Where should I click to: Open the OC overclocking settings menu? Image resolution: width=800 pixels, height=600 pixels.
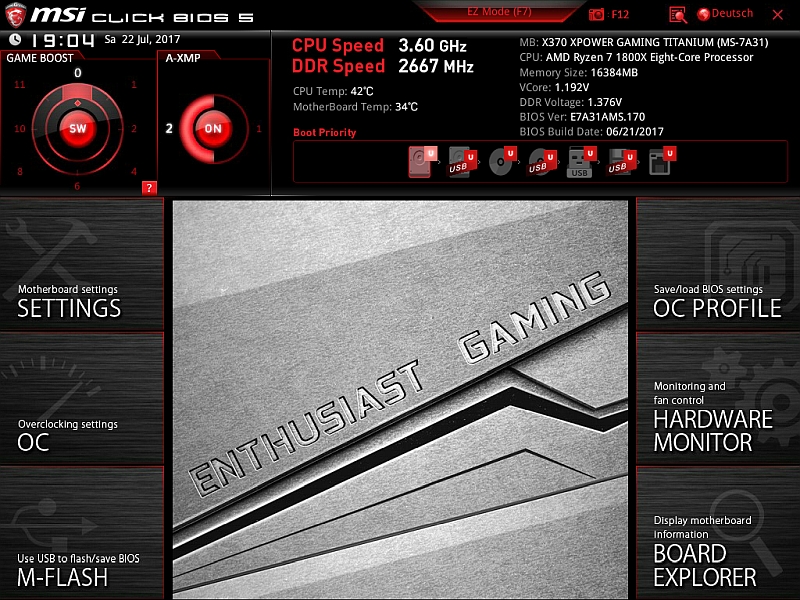(x=82, y=398)
